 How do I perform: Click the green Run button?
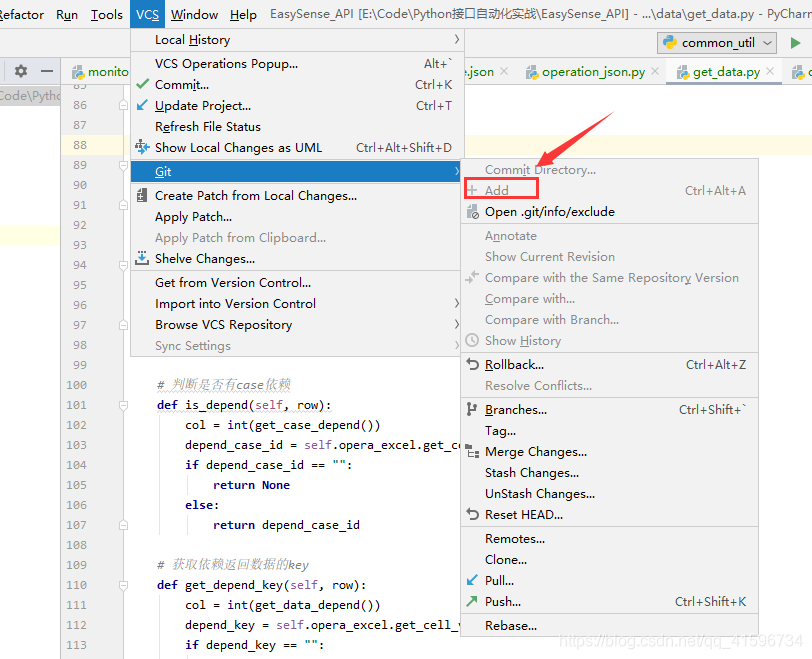coord(795,43)
